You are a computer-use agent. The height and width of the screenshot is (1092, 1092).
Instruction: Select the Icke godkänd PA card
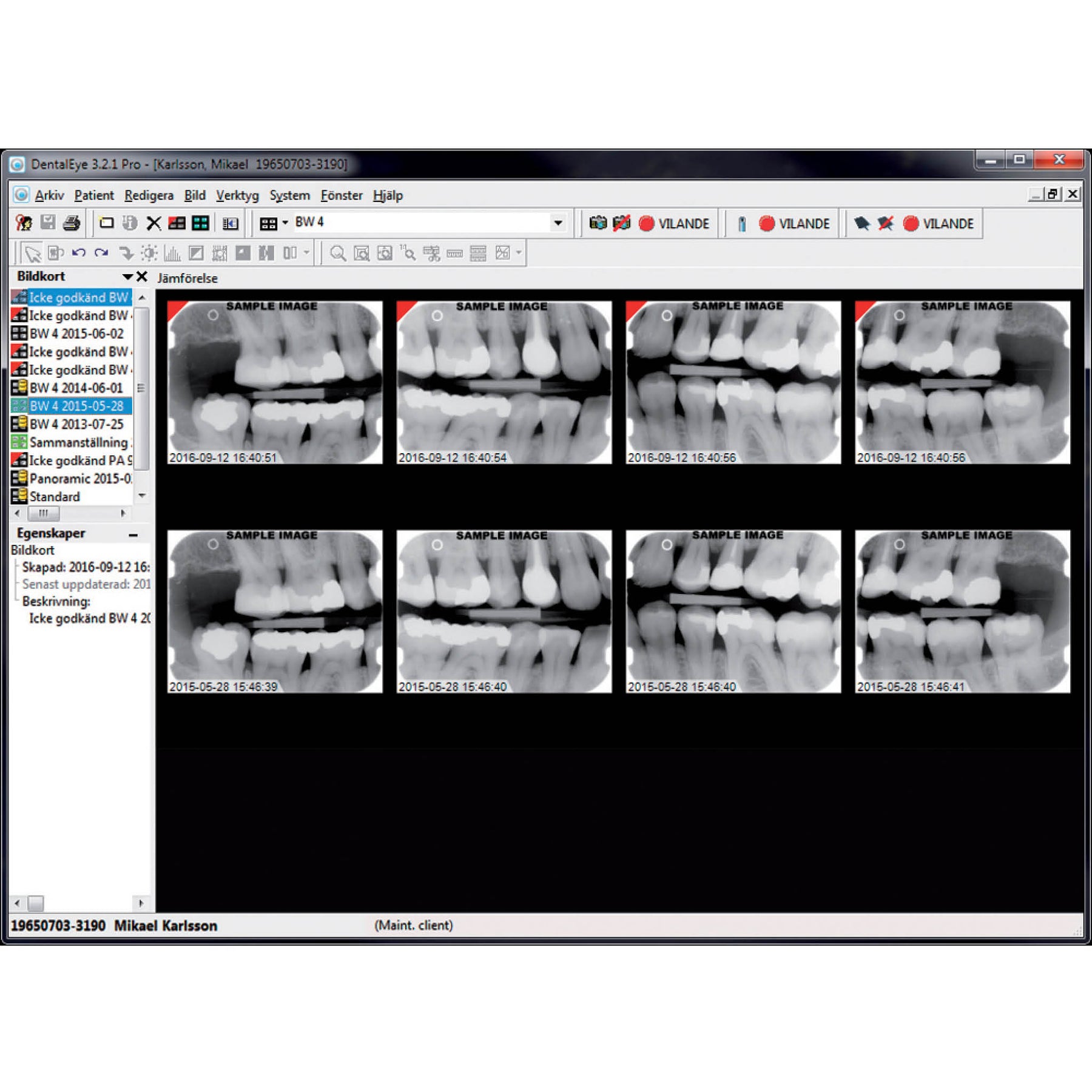tap(72, 460)
